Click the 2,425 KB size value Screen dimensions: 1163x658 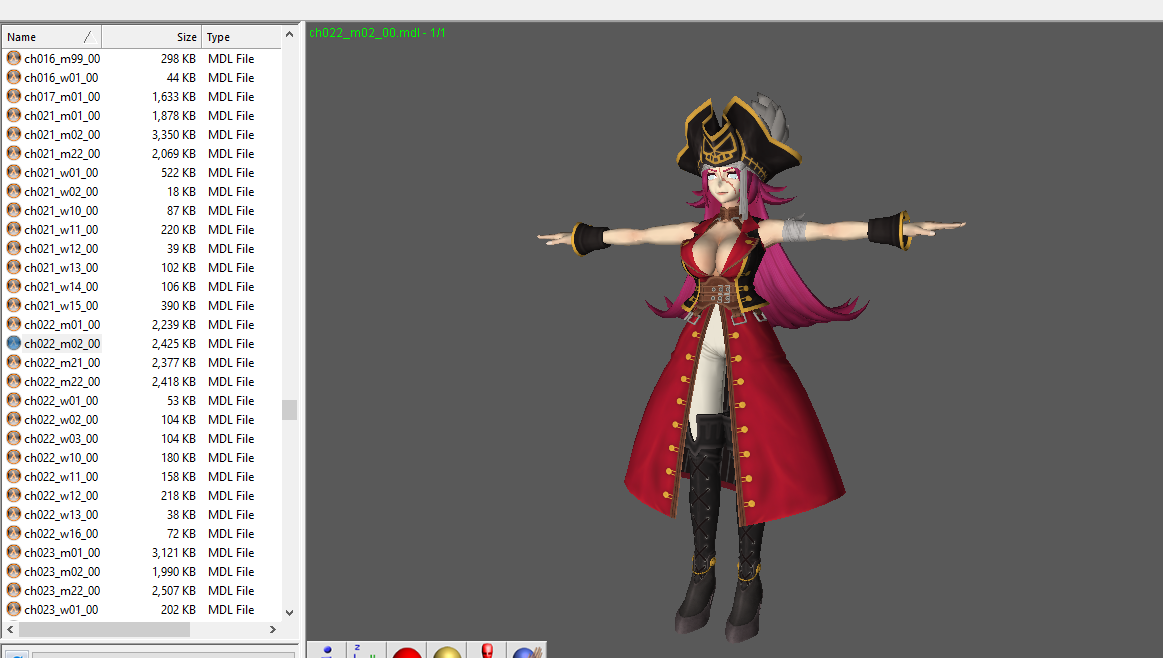tap(174, 343)
